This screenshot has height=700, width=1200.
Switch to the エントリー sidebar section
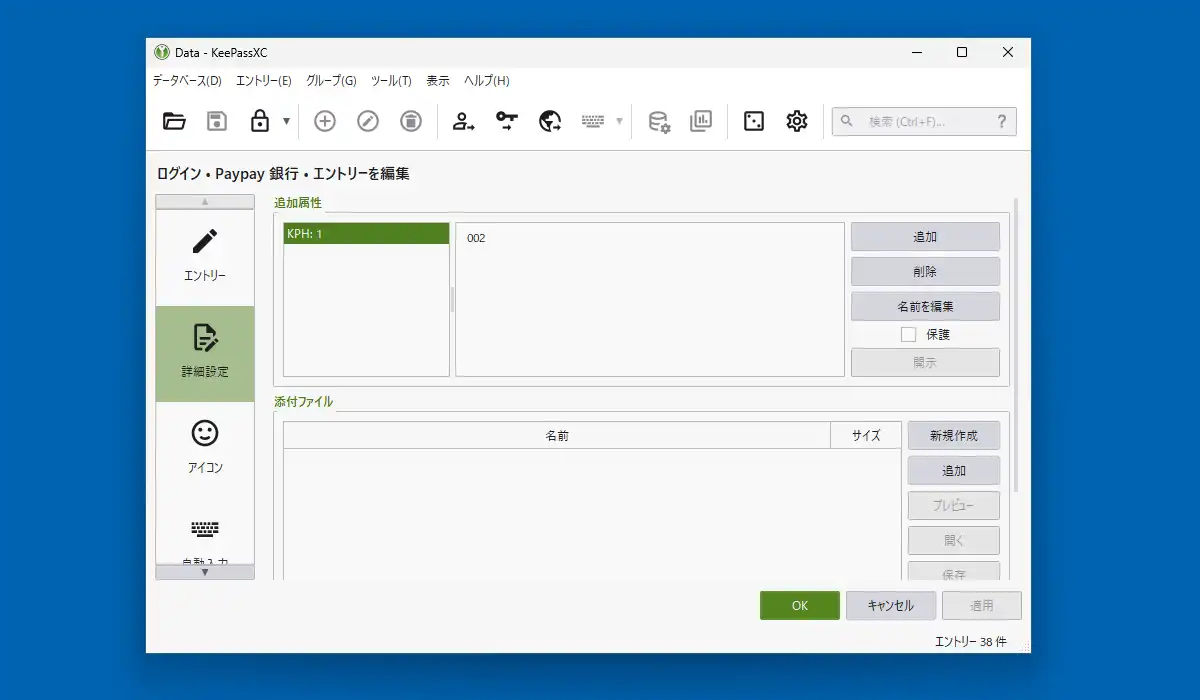click(x=205, y=257)
